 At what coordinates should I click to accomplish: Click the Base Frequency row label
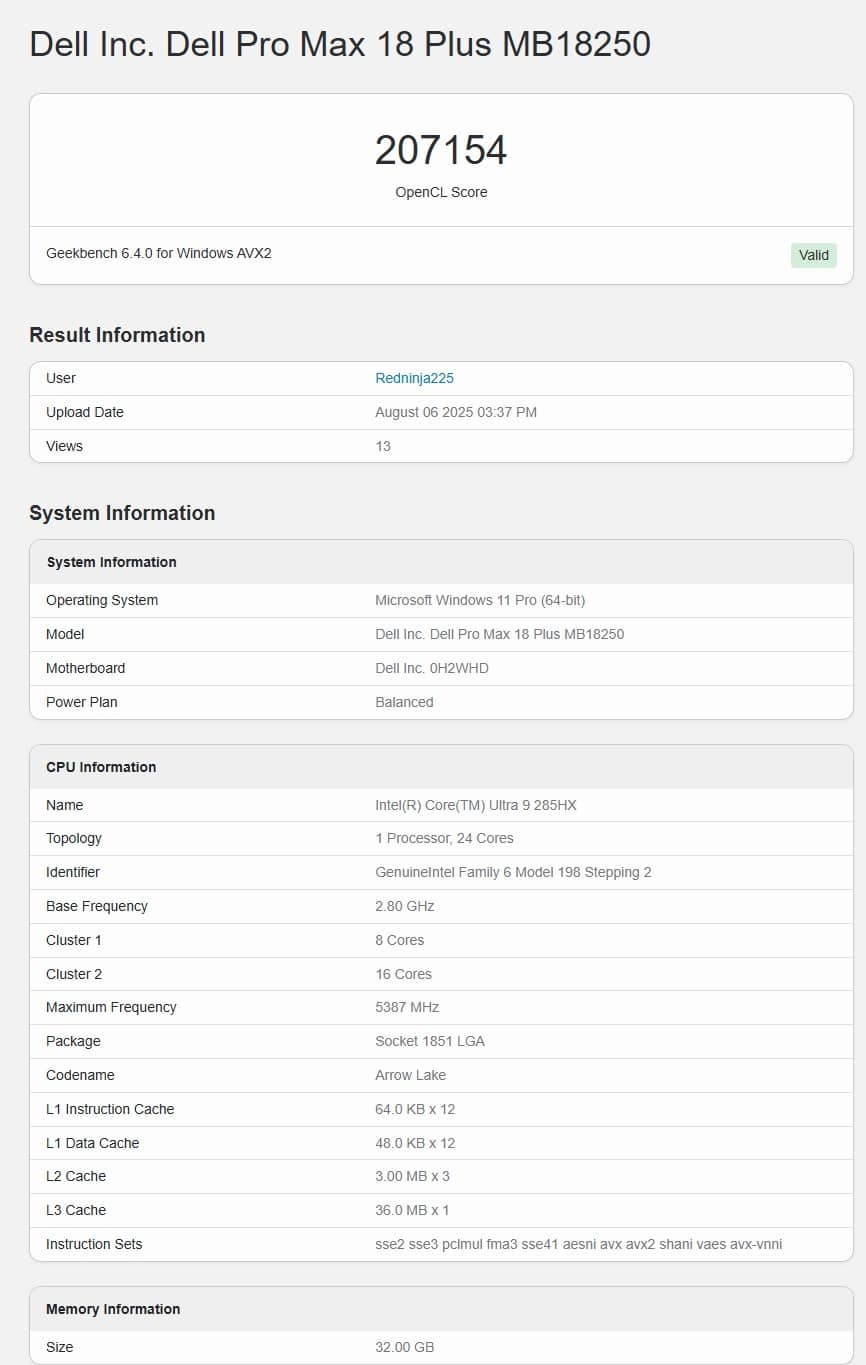[x=97, y=906]
